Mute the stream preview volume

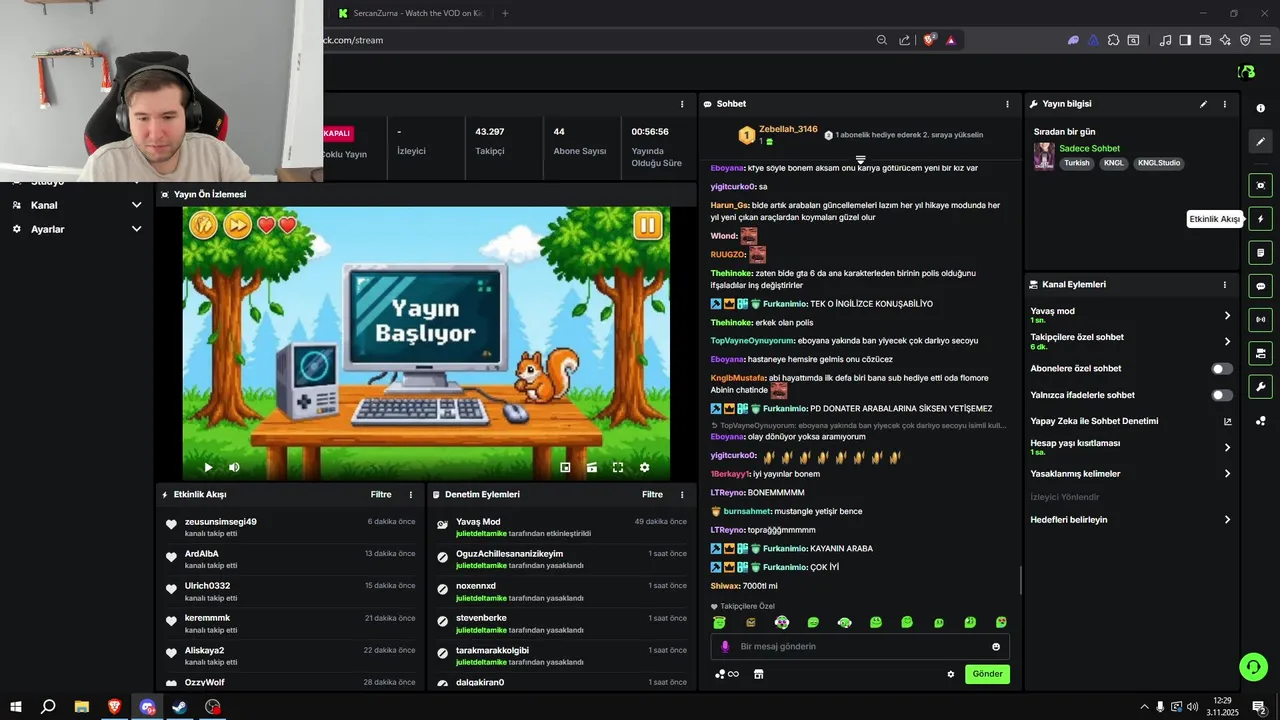point(234,467)
